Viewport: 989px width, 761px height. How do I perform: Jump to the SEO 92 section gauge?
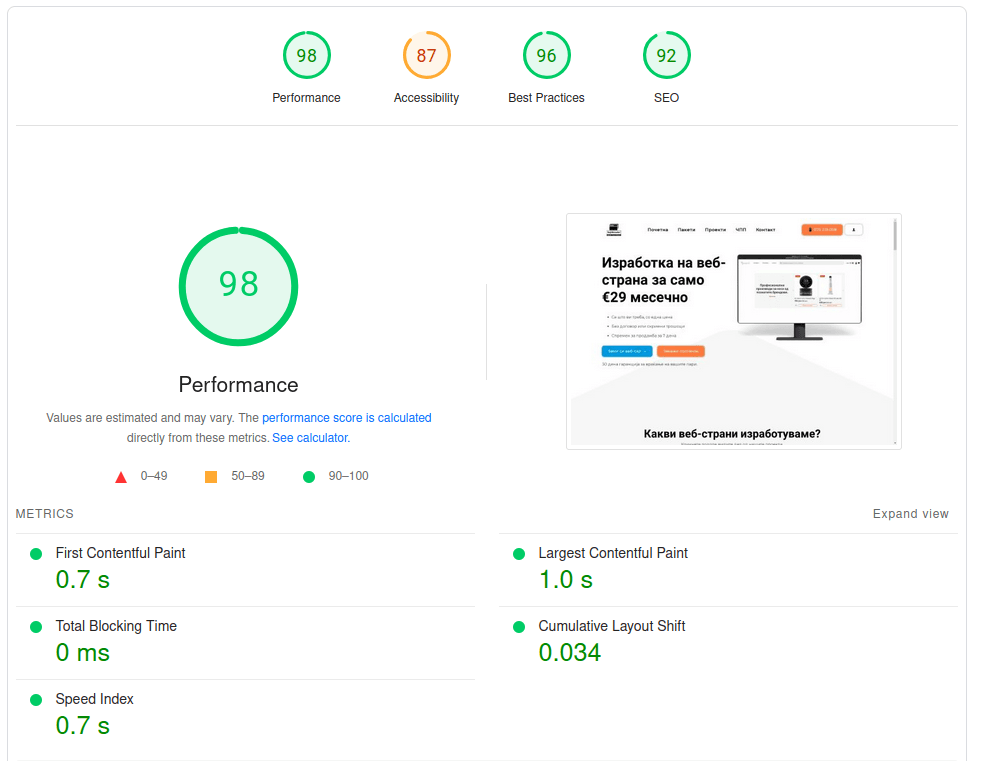tap(666, 56)
